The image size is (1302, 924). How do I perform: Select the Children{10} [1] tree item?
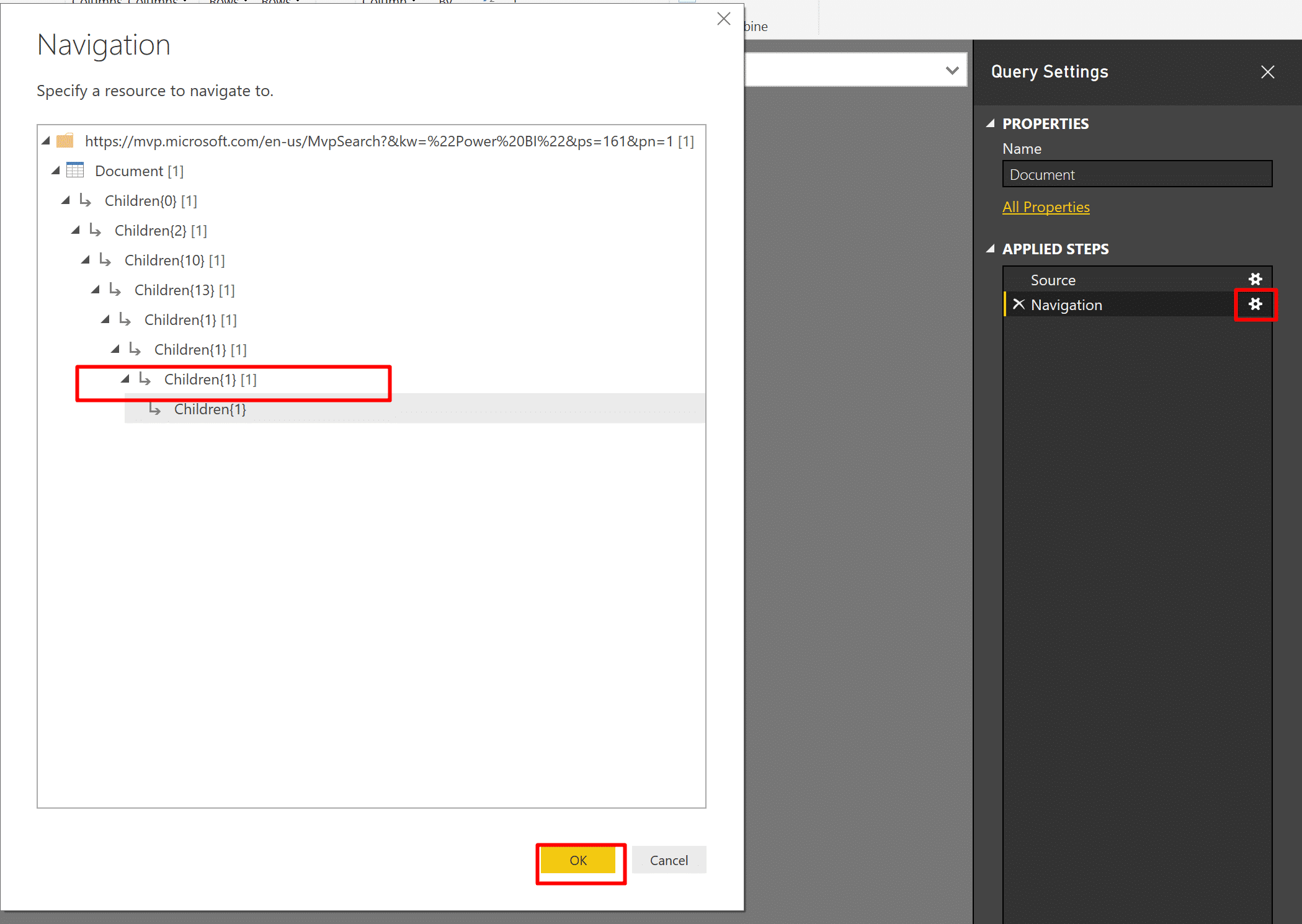[x=174, y=260]
